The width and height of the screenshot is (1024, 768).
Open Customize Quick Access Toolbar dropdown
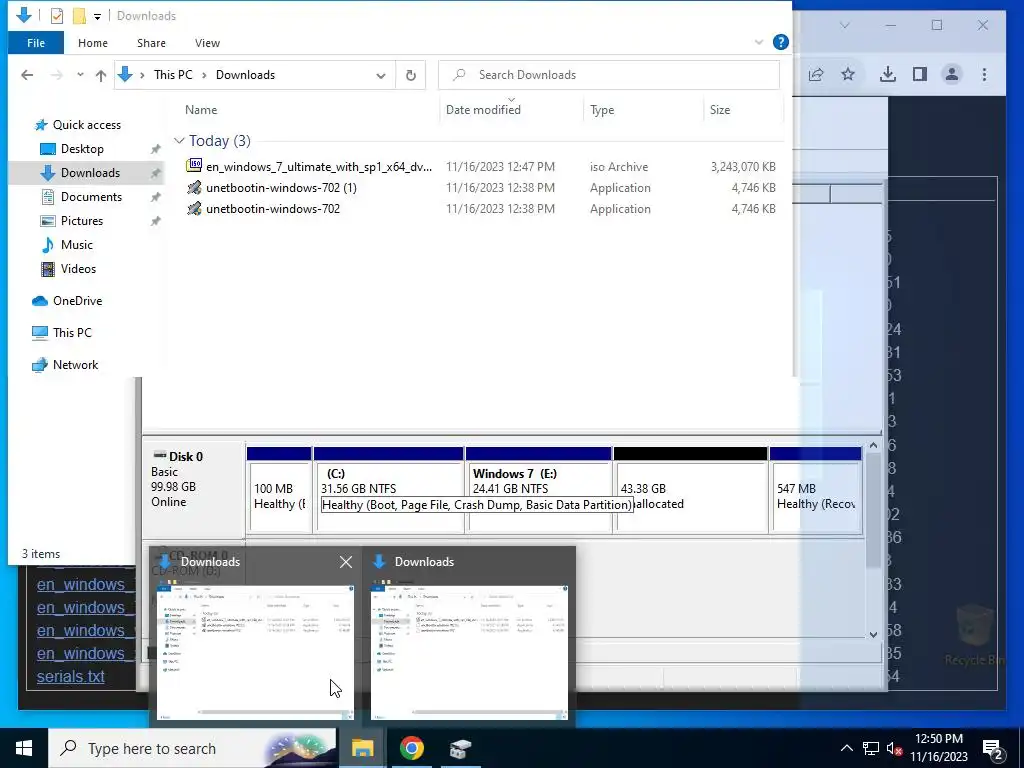coord(97,16)
